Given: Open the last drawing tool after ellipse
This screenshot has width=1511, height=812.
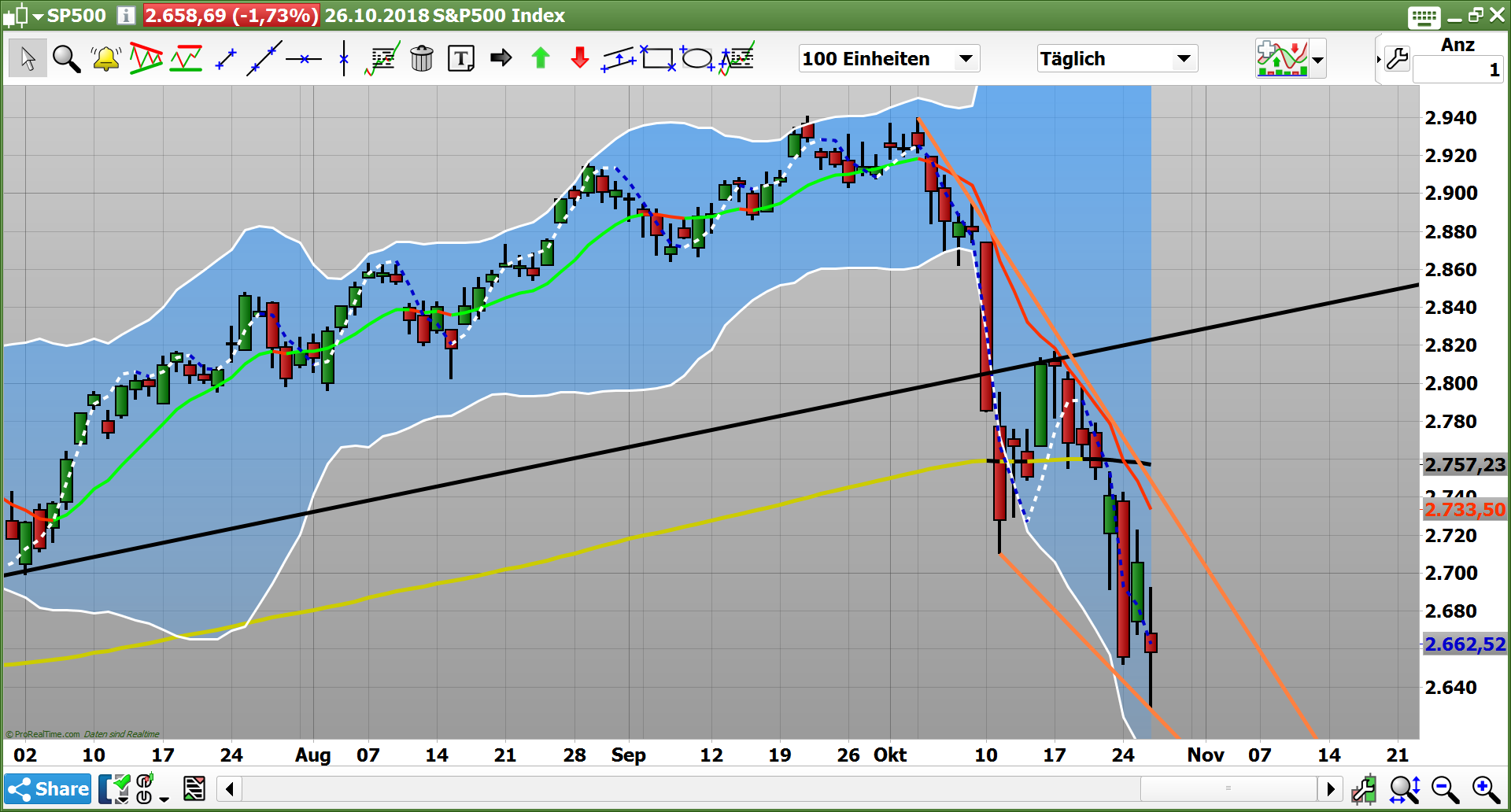Looking at the screenshot, I should (x=737, y=58).
